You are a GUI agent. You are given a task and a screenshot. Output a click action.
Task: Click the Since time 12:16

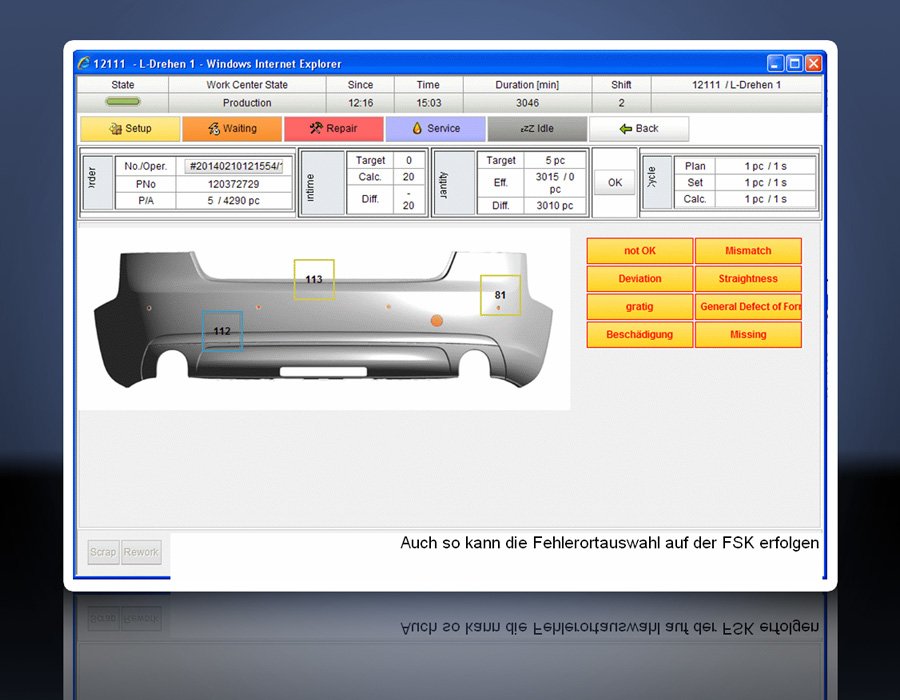tap(360, 103)
